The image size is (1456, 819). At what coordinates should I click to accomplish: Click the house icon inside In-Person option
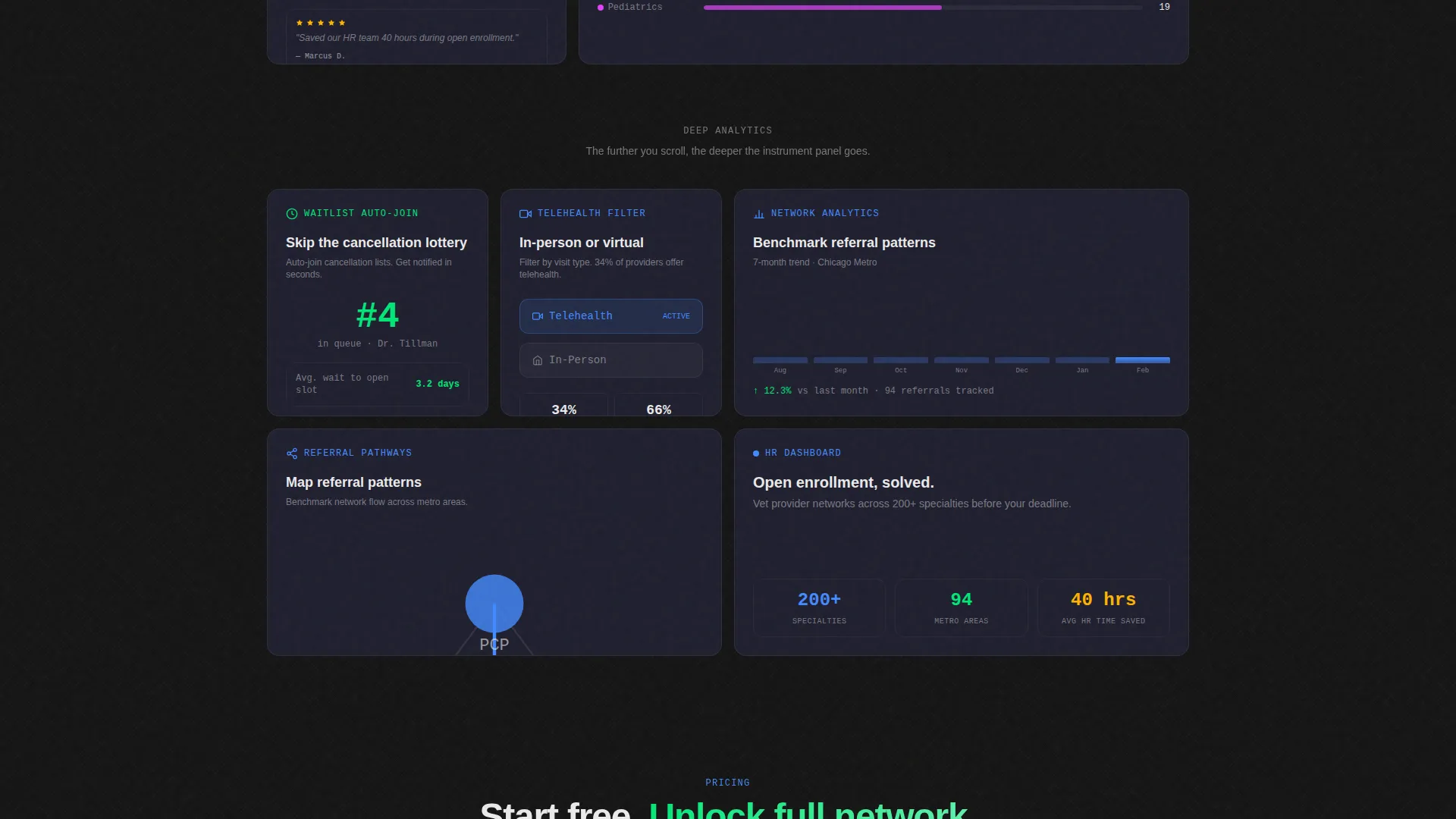click(x=538, y=360)
